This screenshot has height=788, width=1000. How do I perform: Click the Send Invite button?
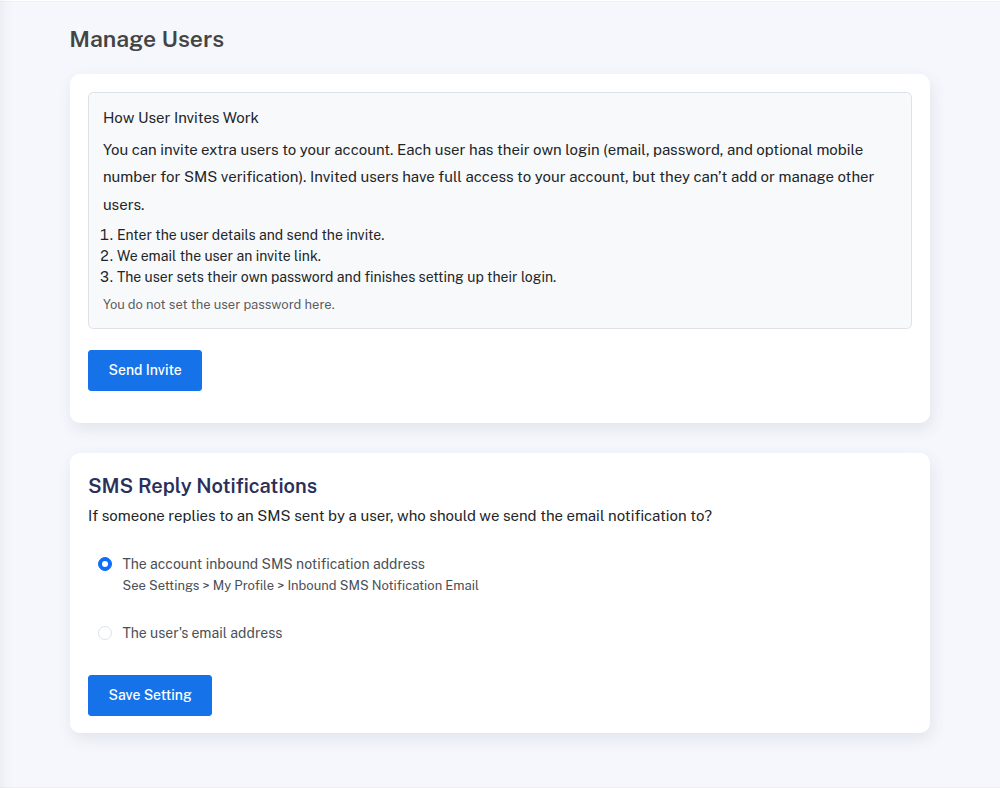pos(145,370)
